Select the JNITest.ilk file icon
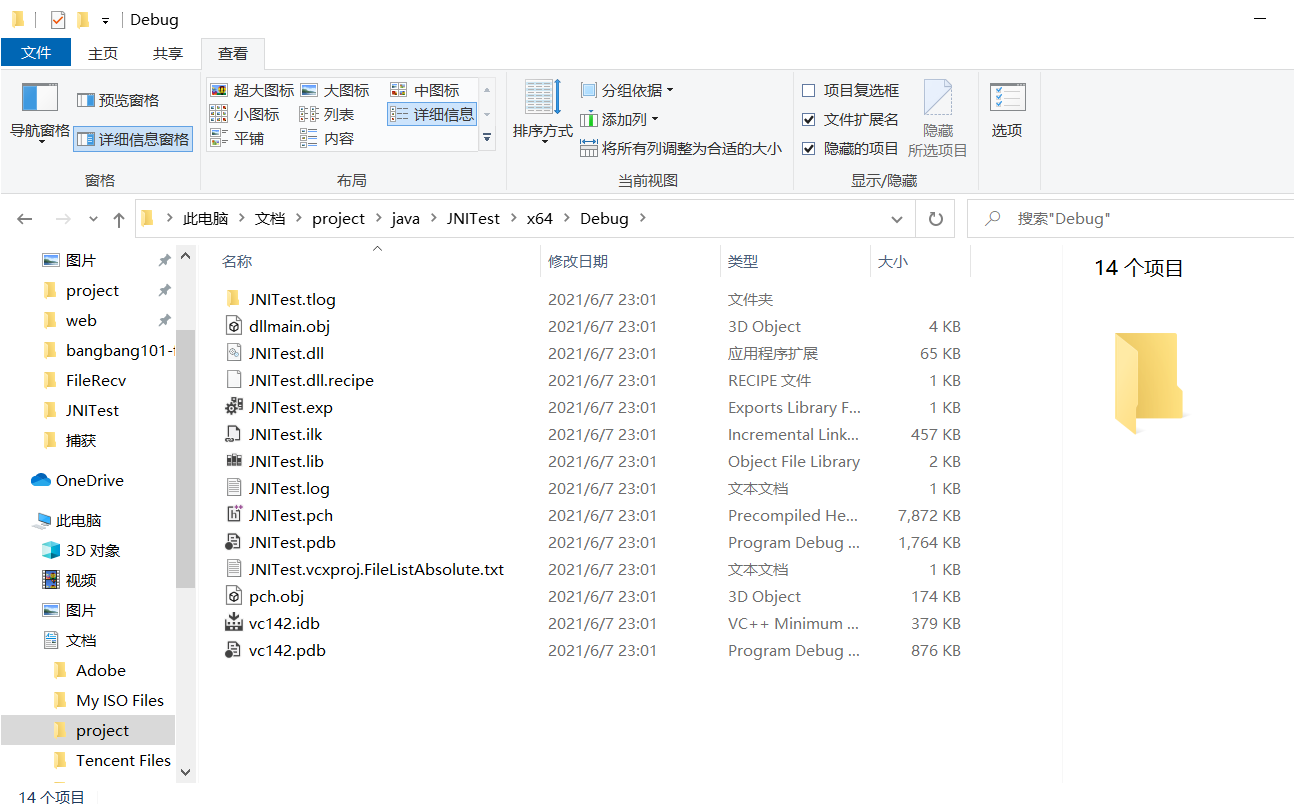The image size is (1294, 812). (x=233, y=434)
